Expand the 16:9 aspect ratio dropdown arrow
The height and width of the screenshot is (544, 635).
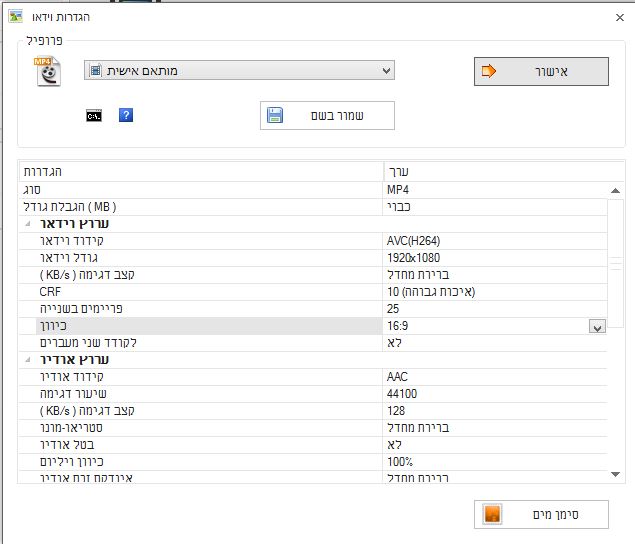click(597, 327)
